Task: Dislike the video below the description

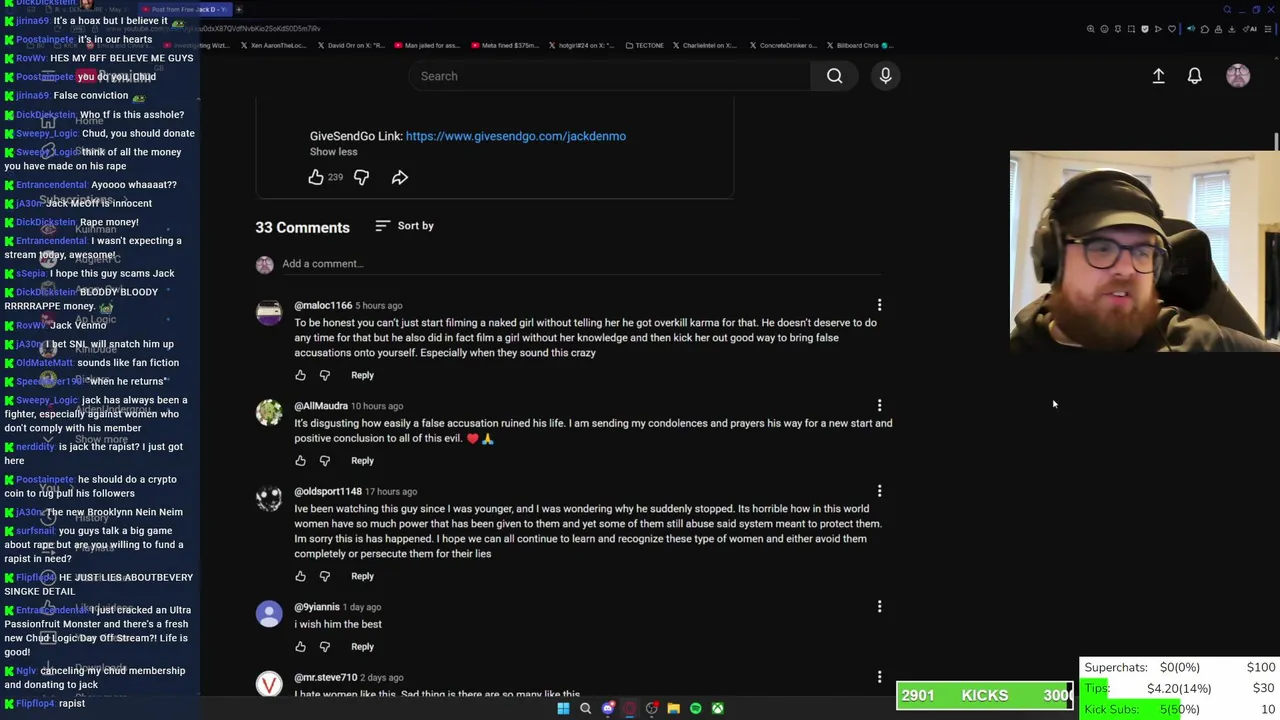Action: (361, 177)
